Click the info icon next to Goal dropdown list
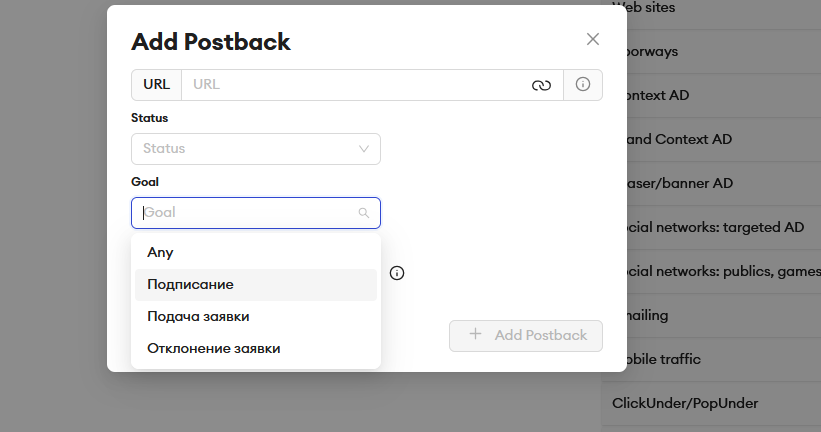821x432 pixels. [x=397, y=273]
